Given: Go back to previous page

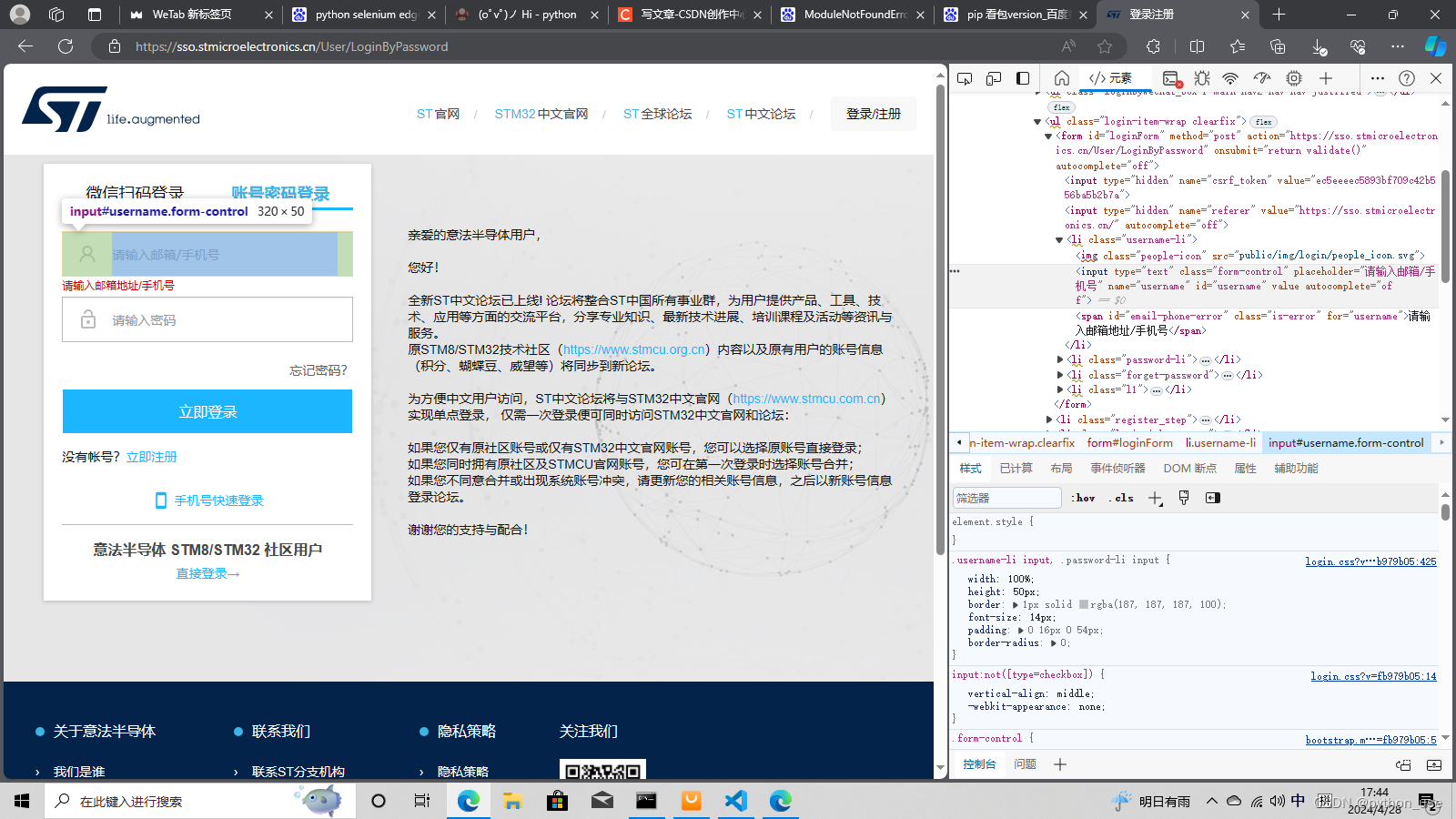Looking at the screenshot, I should pyautogui.click(x=25, y=46).
